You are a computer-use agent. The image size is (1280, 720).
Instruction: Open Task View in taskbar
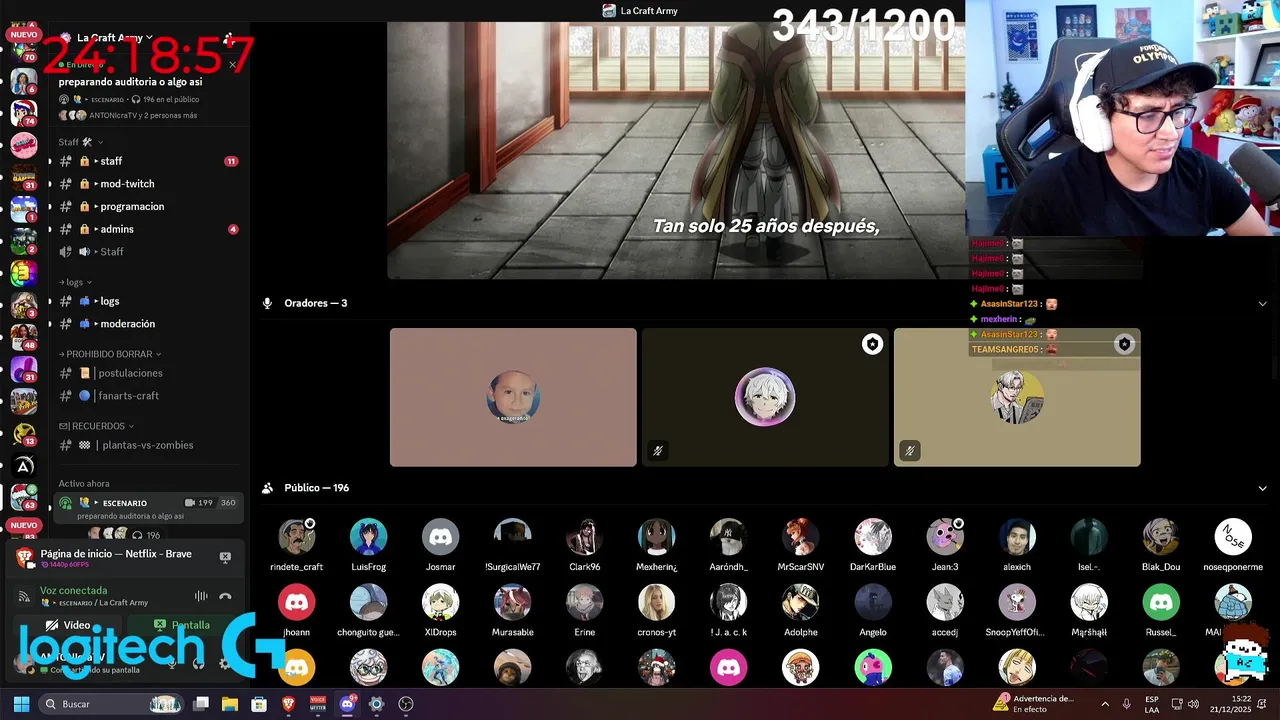tap(201, 704)
